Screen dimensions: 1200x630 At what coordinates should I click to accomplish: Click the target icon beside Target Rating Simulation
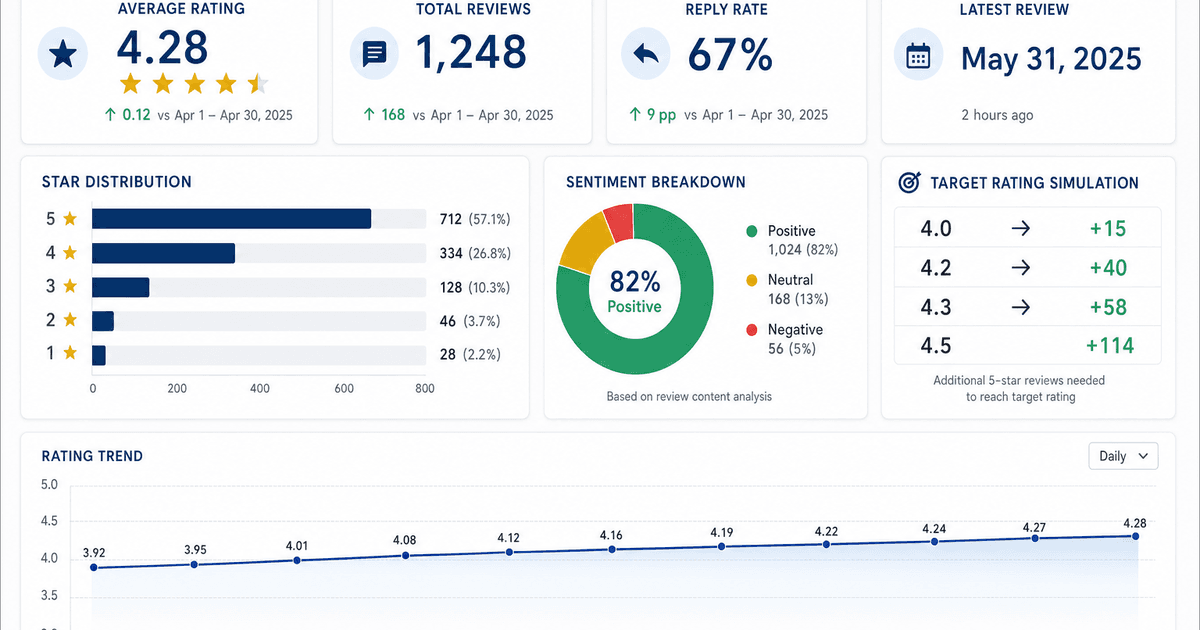coord(910,183)
